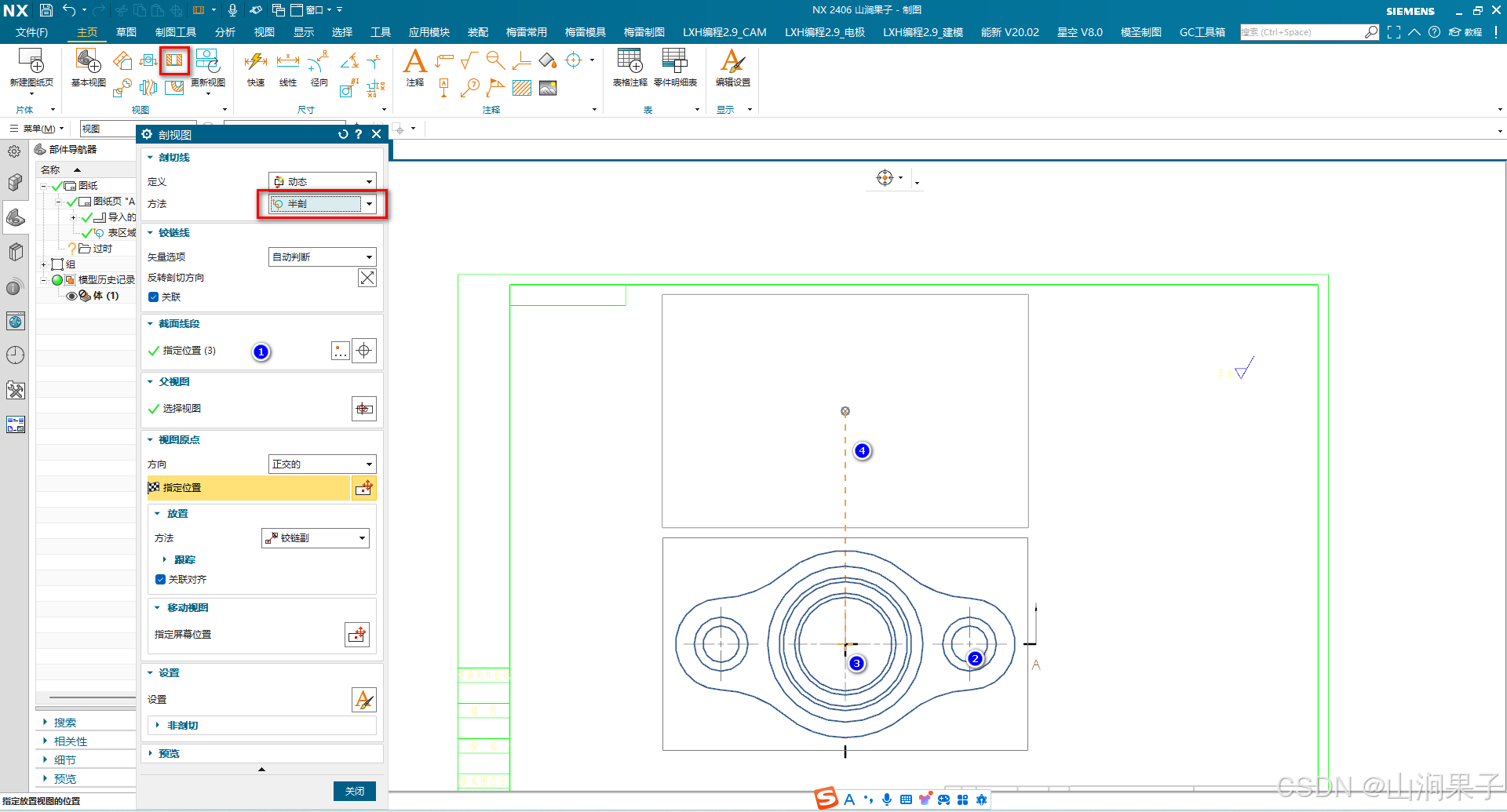Click the New Sheet (新建图纸页) icon
Screen dimensions: 1507x812
click(31, 60)
